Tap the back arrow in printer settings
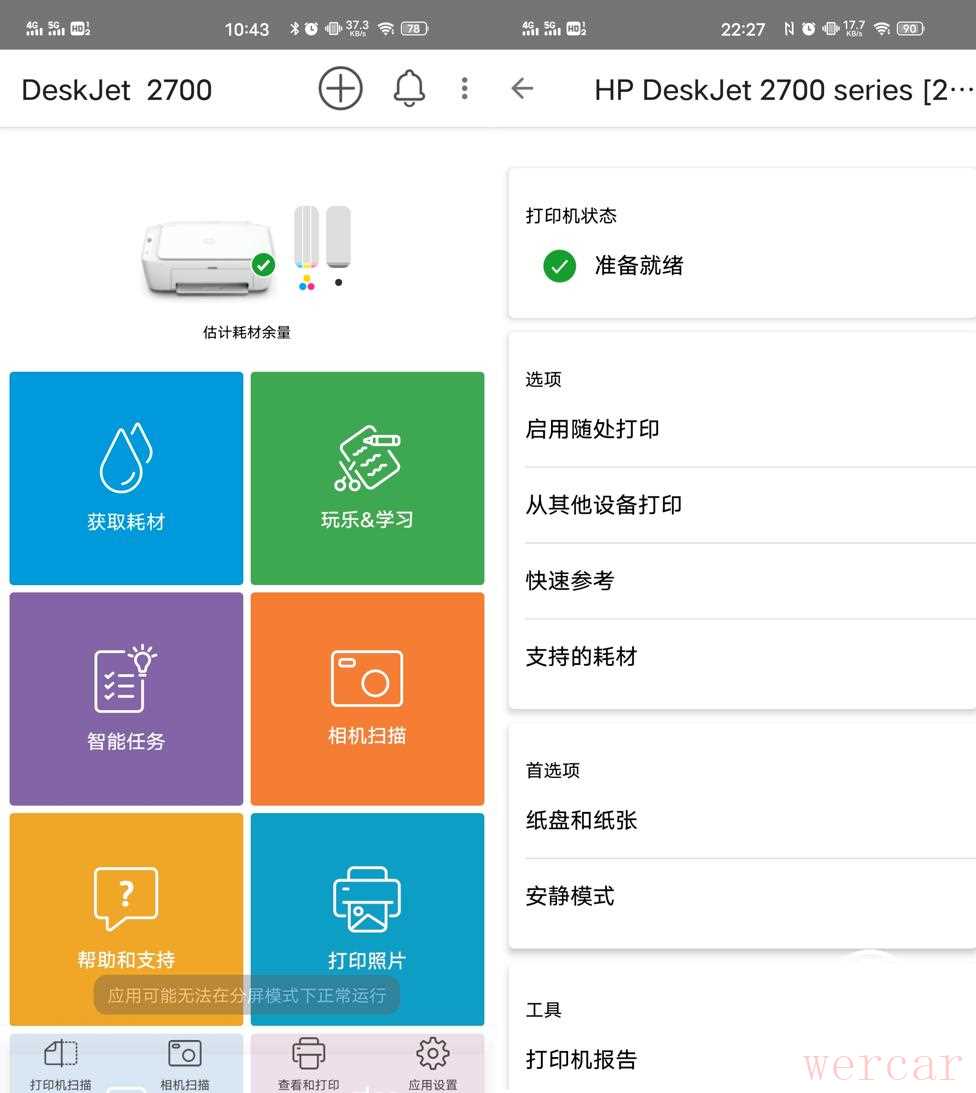This screenshot has width=976, height=1093. coord(522,89)
